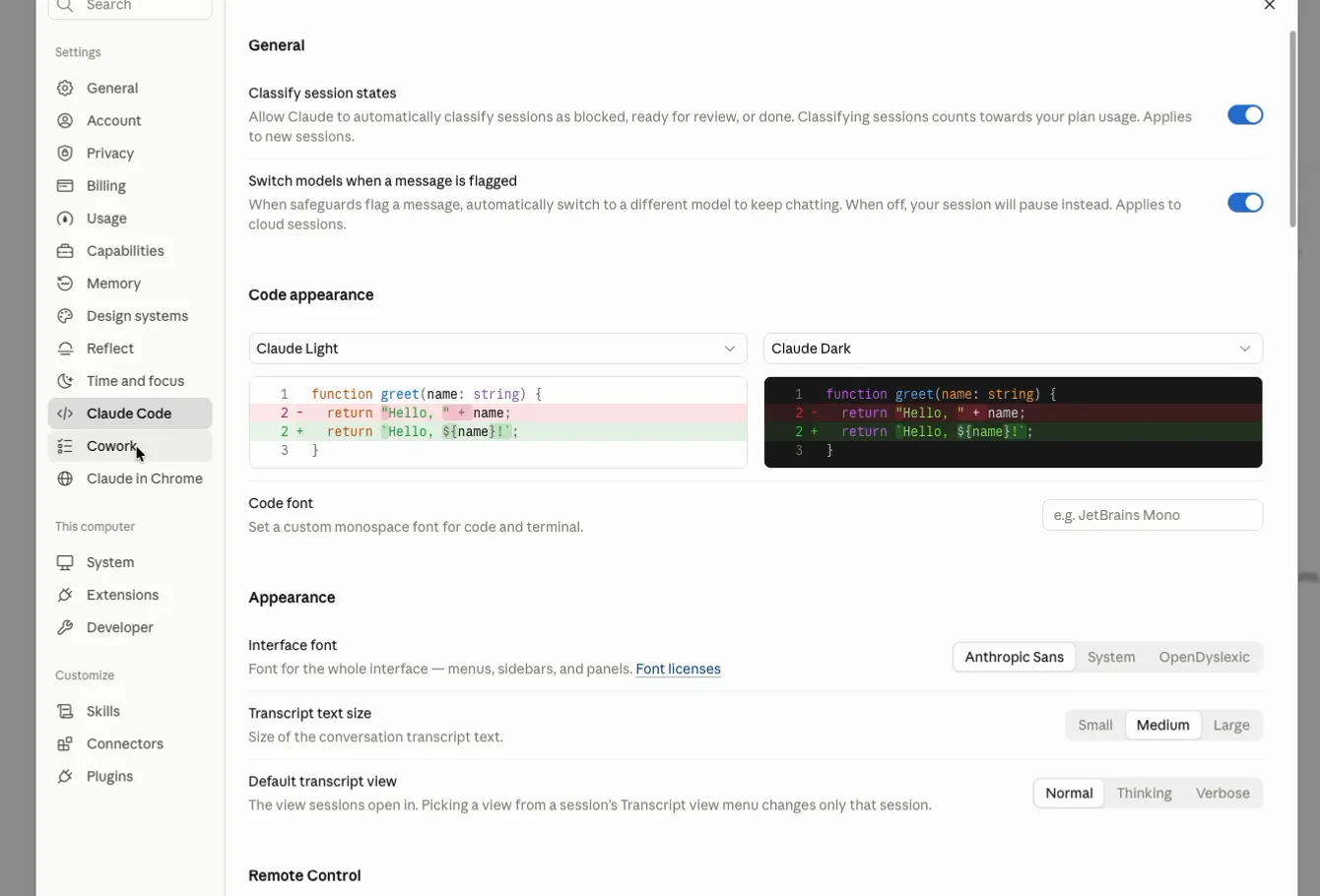
Task: Open the Claude Light theme dropdown
Action: (x=497, y=349)
